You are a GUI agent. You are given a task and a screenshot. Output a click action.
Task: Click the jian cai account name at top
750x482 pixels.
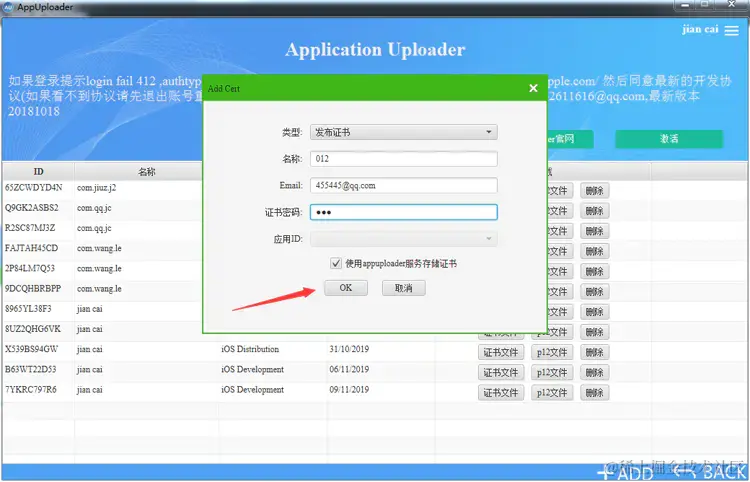tap(700, 29)
